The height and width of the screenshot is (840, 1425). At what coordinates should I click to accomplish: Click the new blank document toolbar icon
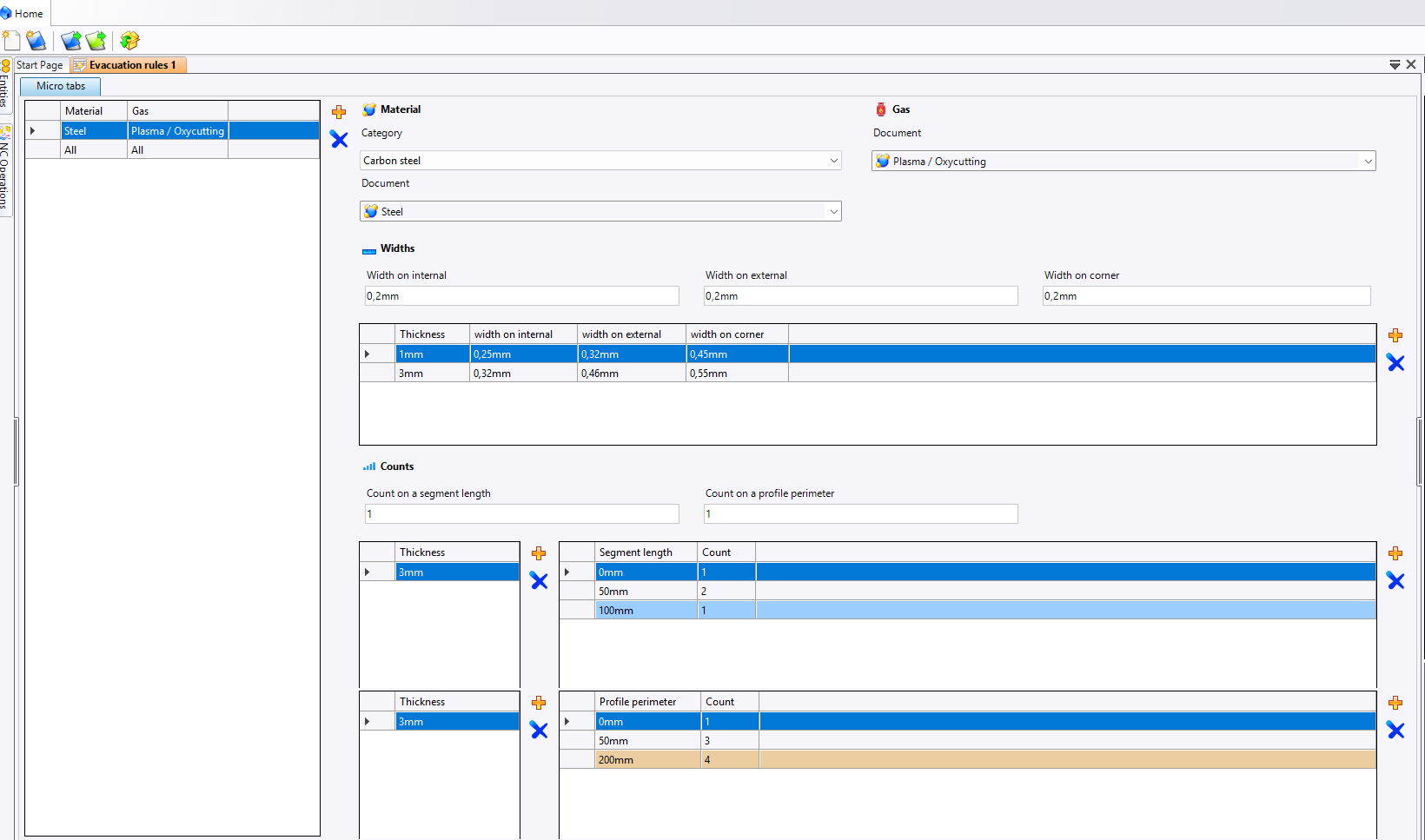click(x=11, y=41)
